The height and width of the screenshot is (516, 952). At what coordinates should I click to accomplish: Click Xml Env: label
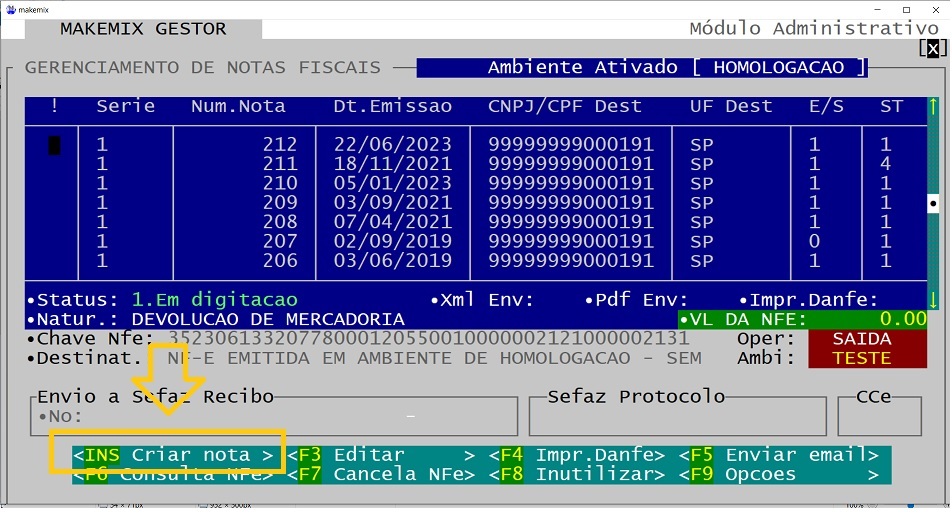(x=482, y=300)
